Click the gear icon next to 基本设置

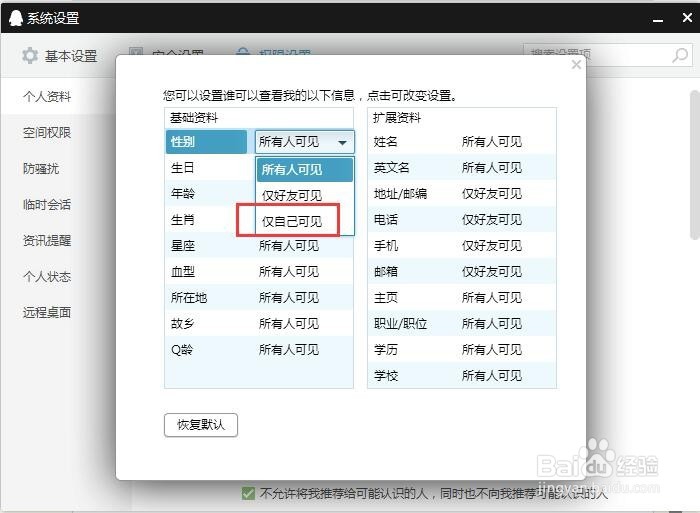tap(30, 56)
